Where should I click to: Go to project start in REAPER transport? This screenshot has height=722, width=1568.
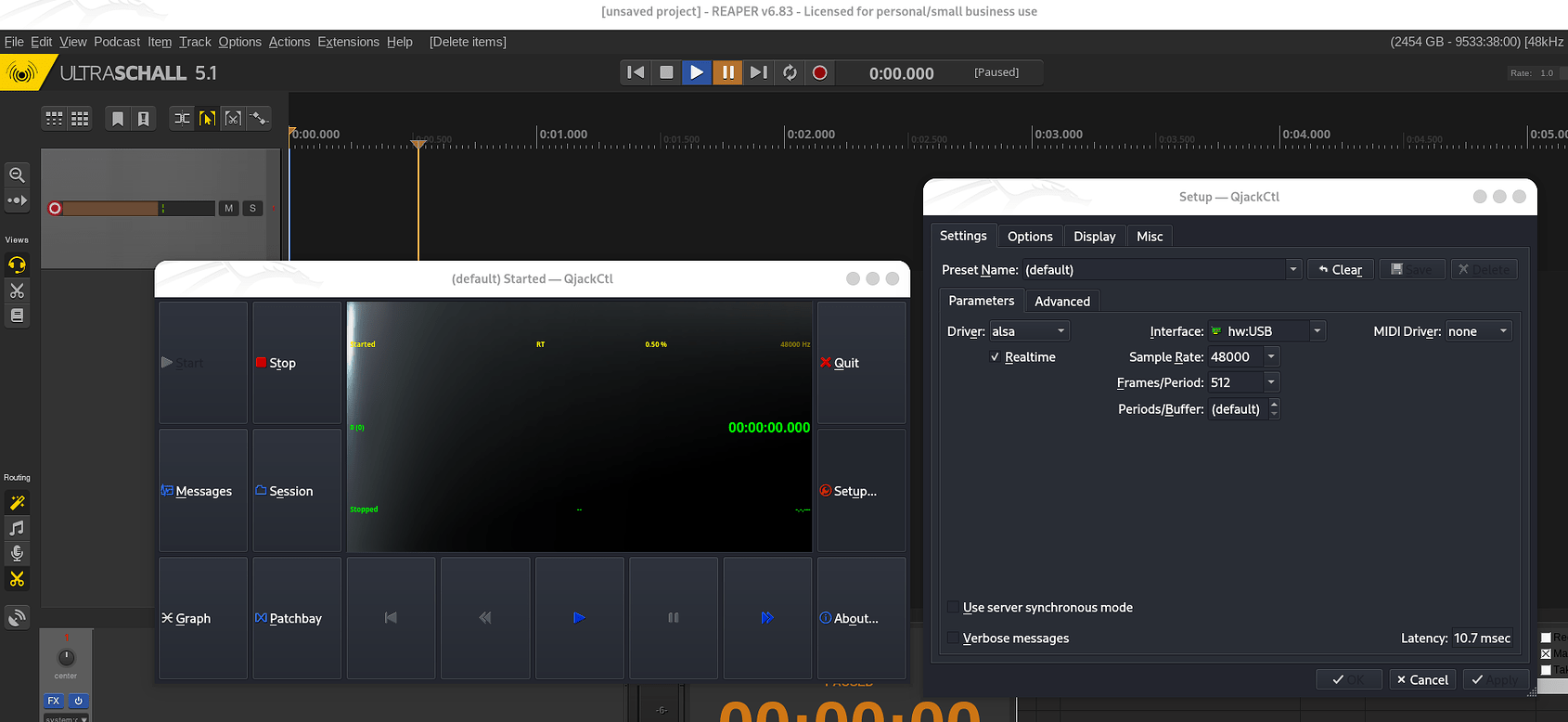[x=636, y=72]
